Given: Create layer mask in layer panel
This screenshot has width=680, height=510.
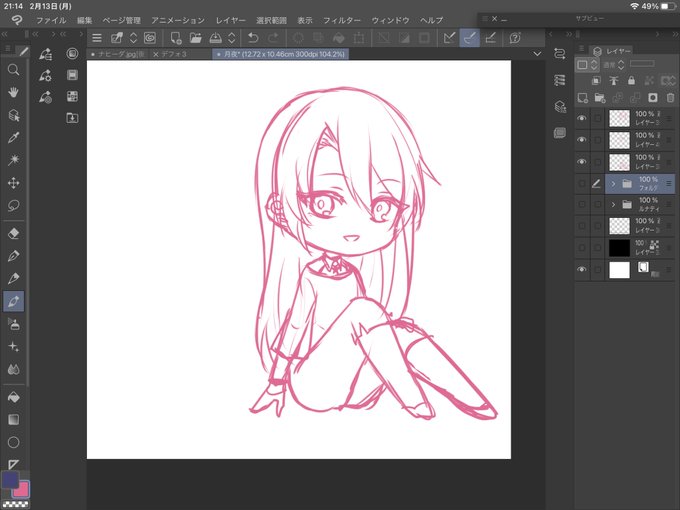Looking at the screenshot, I should coord(653,98).
